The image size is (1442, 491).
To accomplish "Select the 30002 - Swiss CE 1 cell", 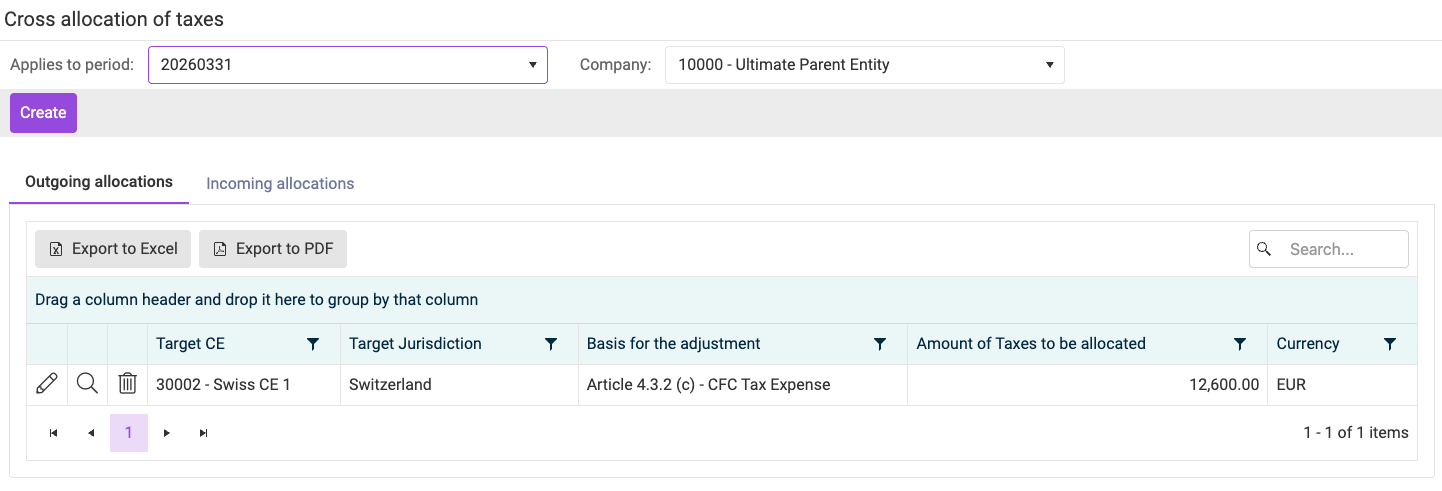I will click(244, 385).
